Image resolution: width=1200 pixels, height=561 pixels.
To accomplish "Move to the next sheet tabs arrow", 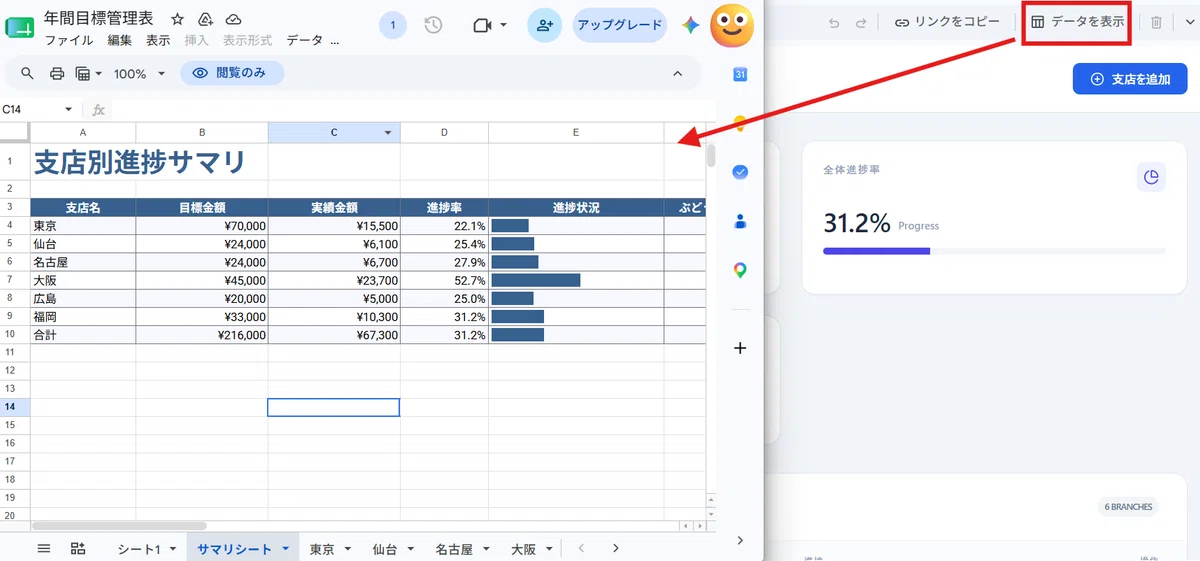I will 616,548.
